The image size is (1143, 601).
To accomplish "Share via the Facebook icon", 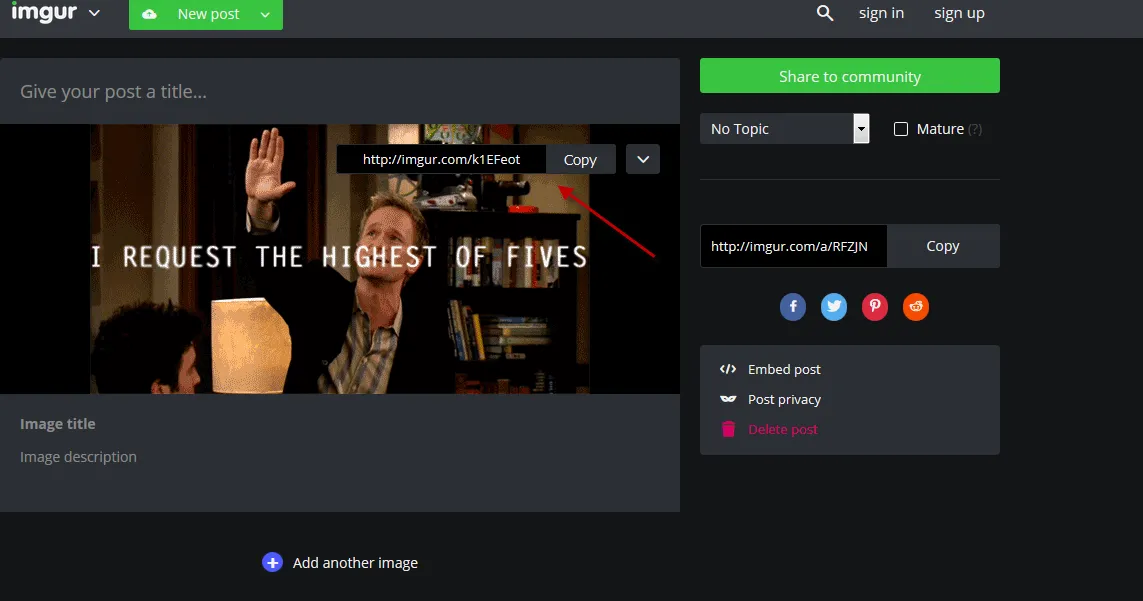I will (x=793, y=306).
